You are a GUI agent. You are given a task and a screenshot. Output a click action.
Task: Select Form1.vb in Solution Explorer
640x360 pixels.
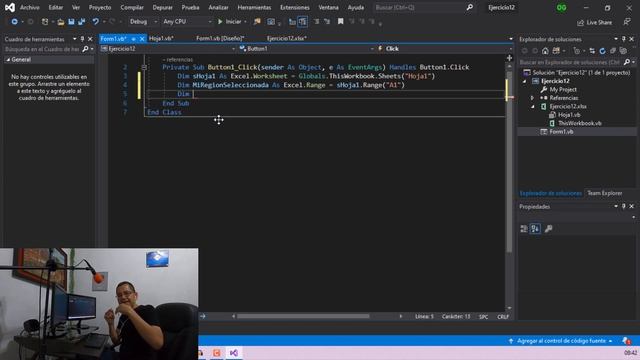(561, 132)
